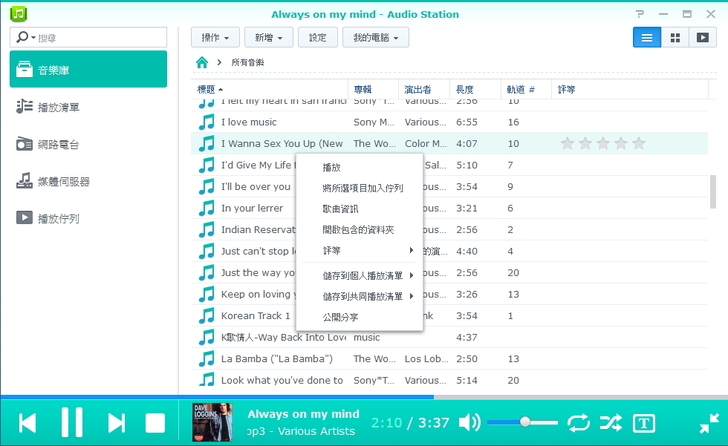Go back to the previous track
This screenshot has height=446, width=728.
(27, 423)
